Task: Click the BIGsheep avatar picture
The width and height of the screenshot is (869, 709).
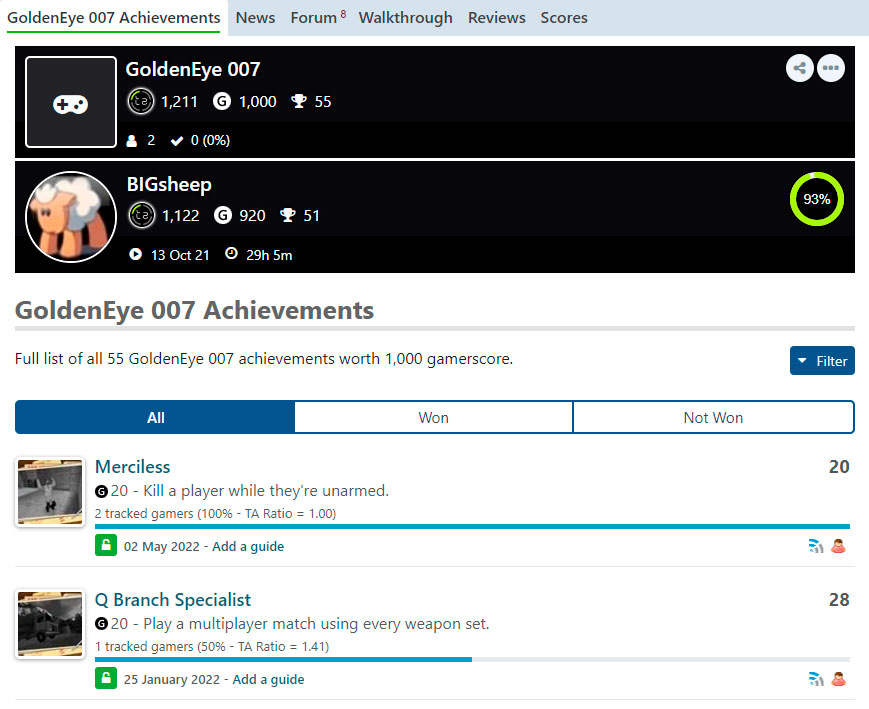Action: pyautogui.click(x=71, y=217)
